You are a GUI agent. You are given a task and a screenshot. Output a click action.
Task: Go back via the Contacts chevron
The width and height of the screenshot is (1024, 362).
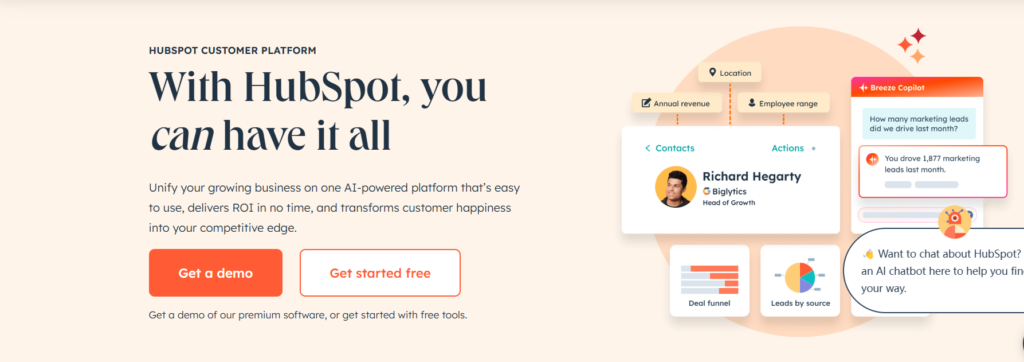pyautogui.click(x=647, y=148)
